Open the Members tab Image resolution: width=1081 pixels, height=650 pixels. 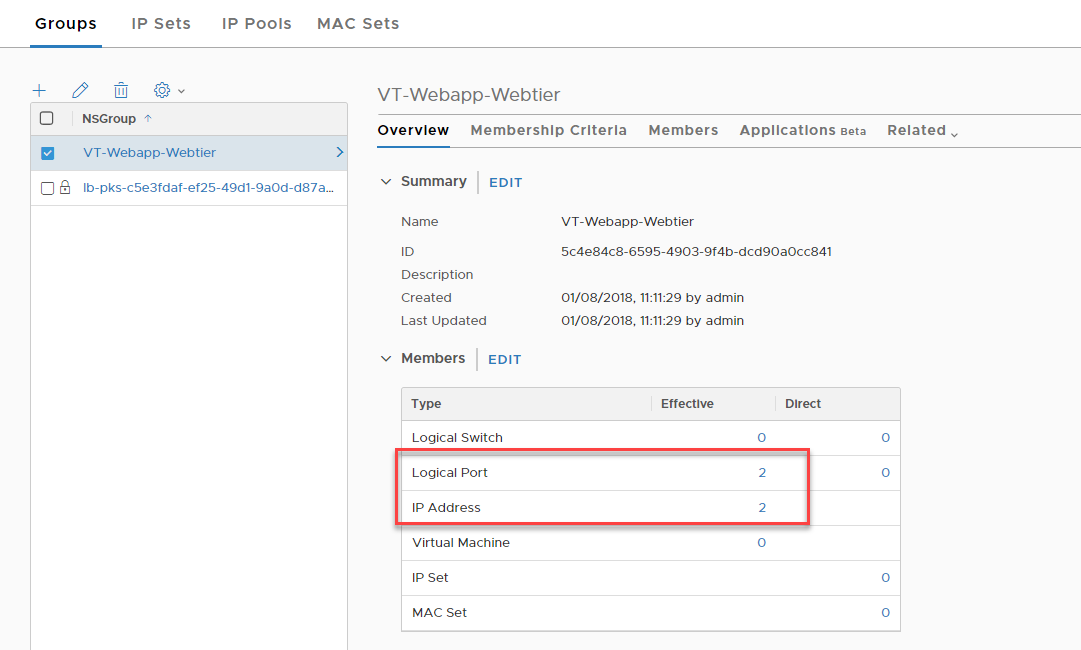click(683, 130)
